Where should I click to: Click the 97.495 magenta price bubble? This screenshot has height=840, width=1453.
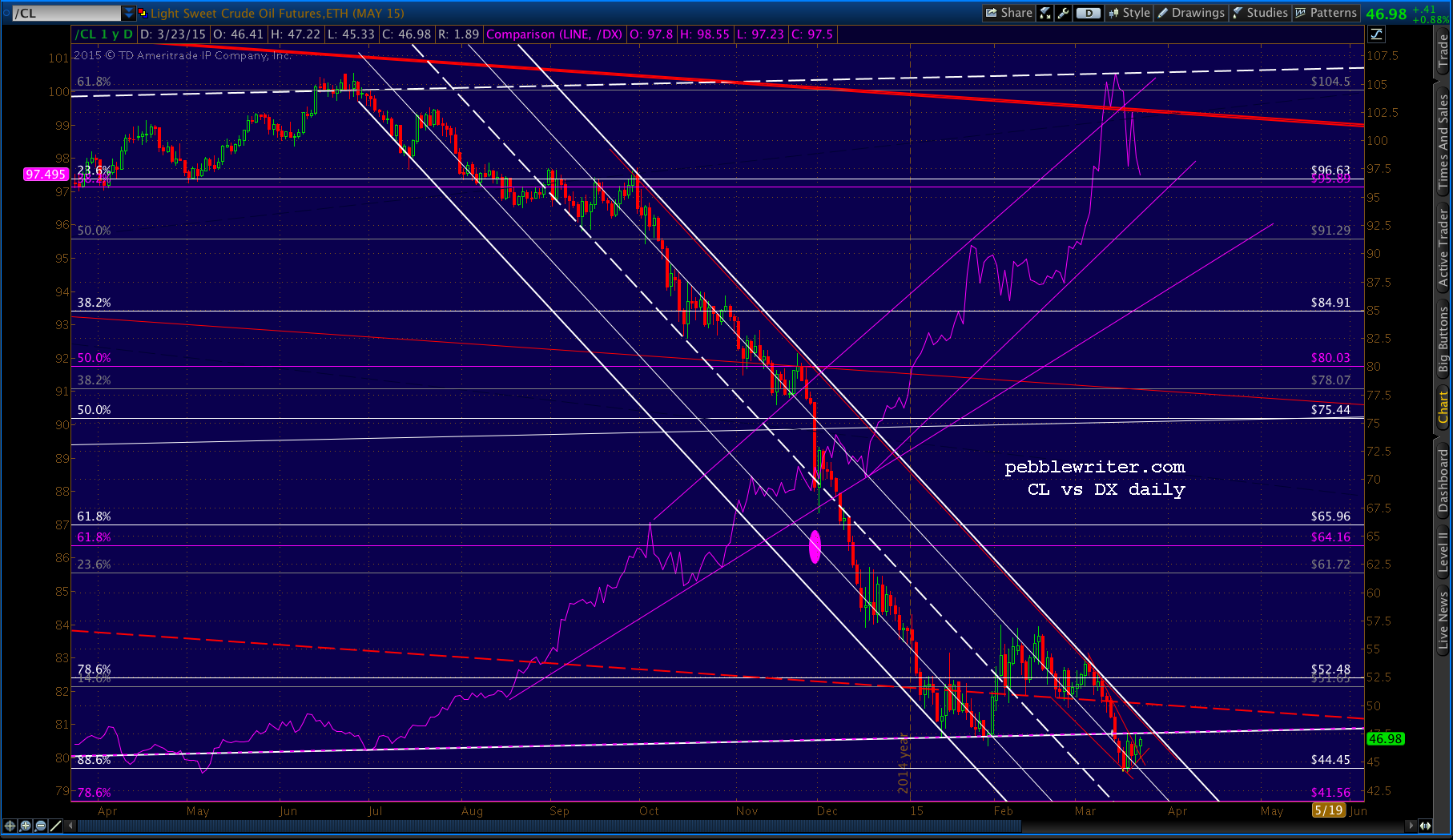tap(46, 174)
